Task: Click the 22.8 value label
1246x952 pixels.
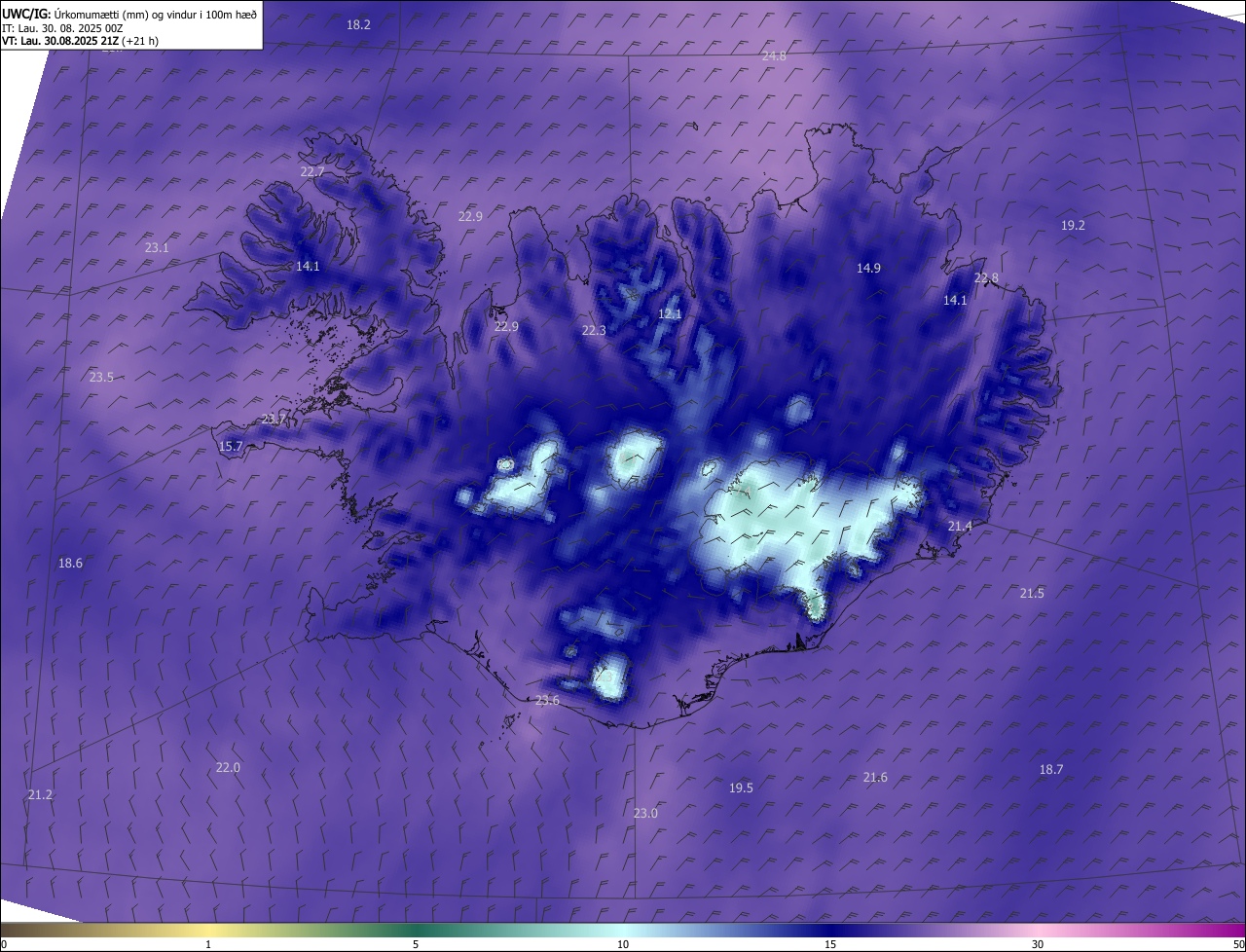Action: [x=986, y=278]
